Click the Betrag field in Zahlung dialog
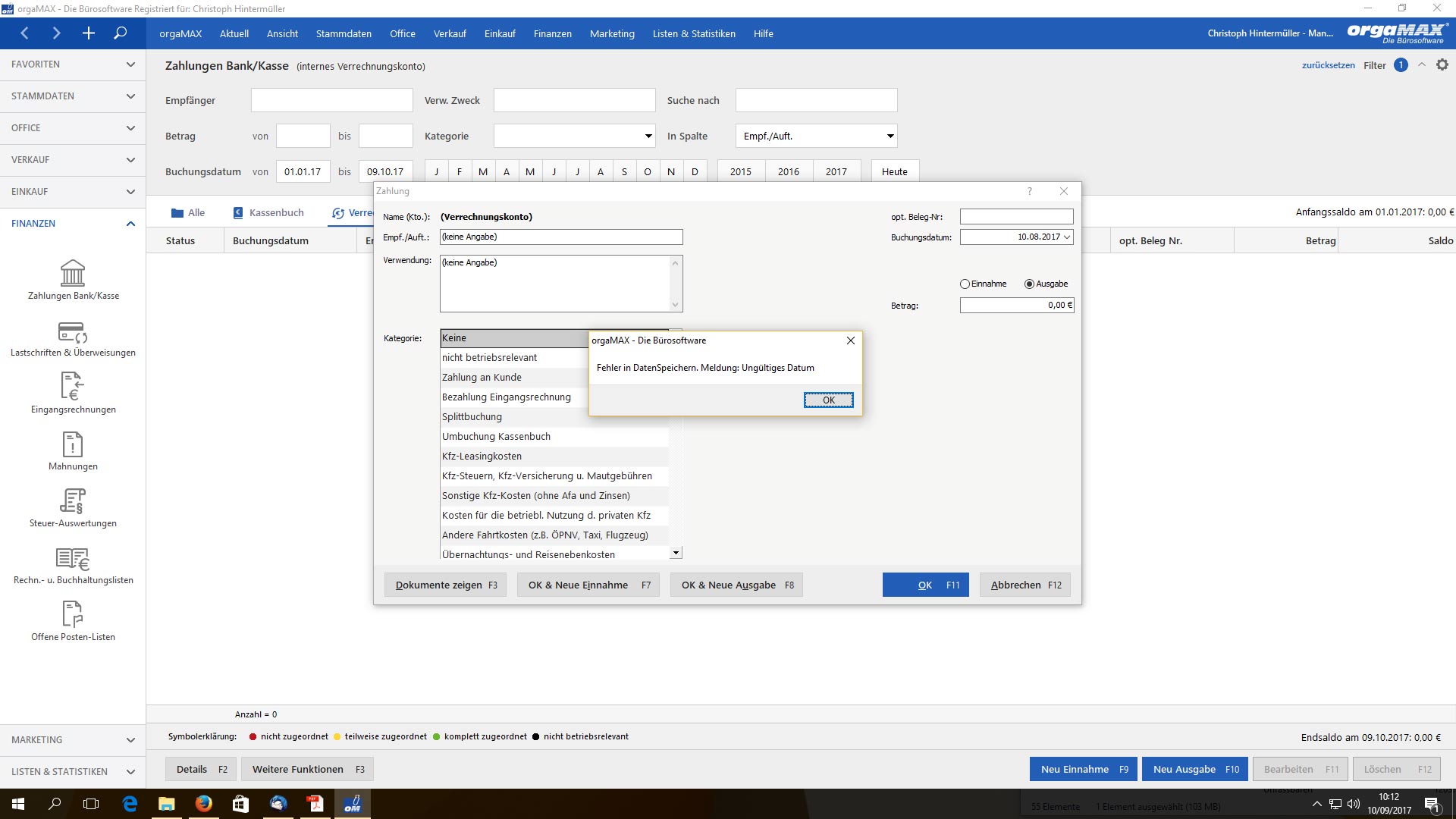Viewport: 1456px width, 819px height. (1017, 305)
